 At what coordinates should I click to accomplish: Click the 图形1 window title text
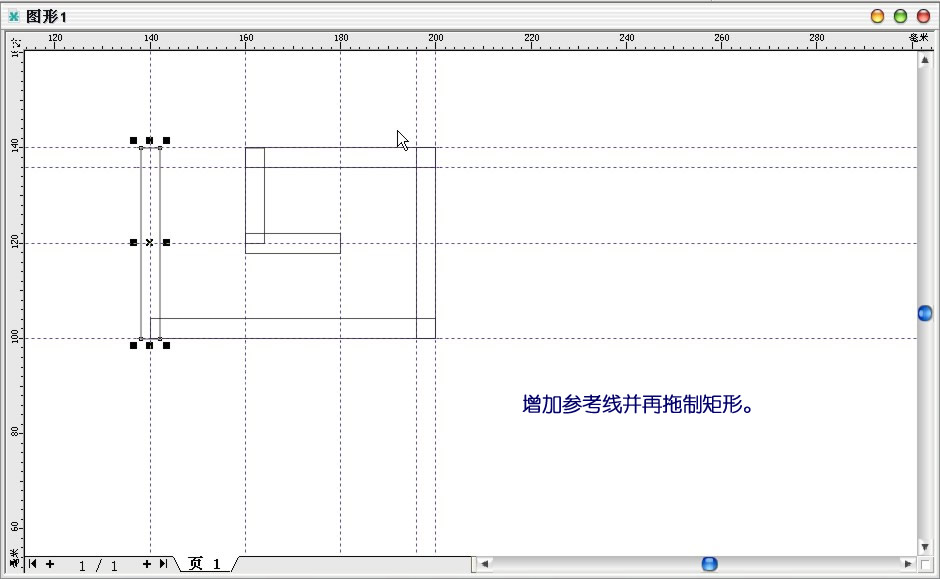[x=46, y=17]
